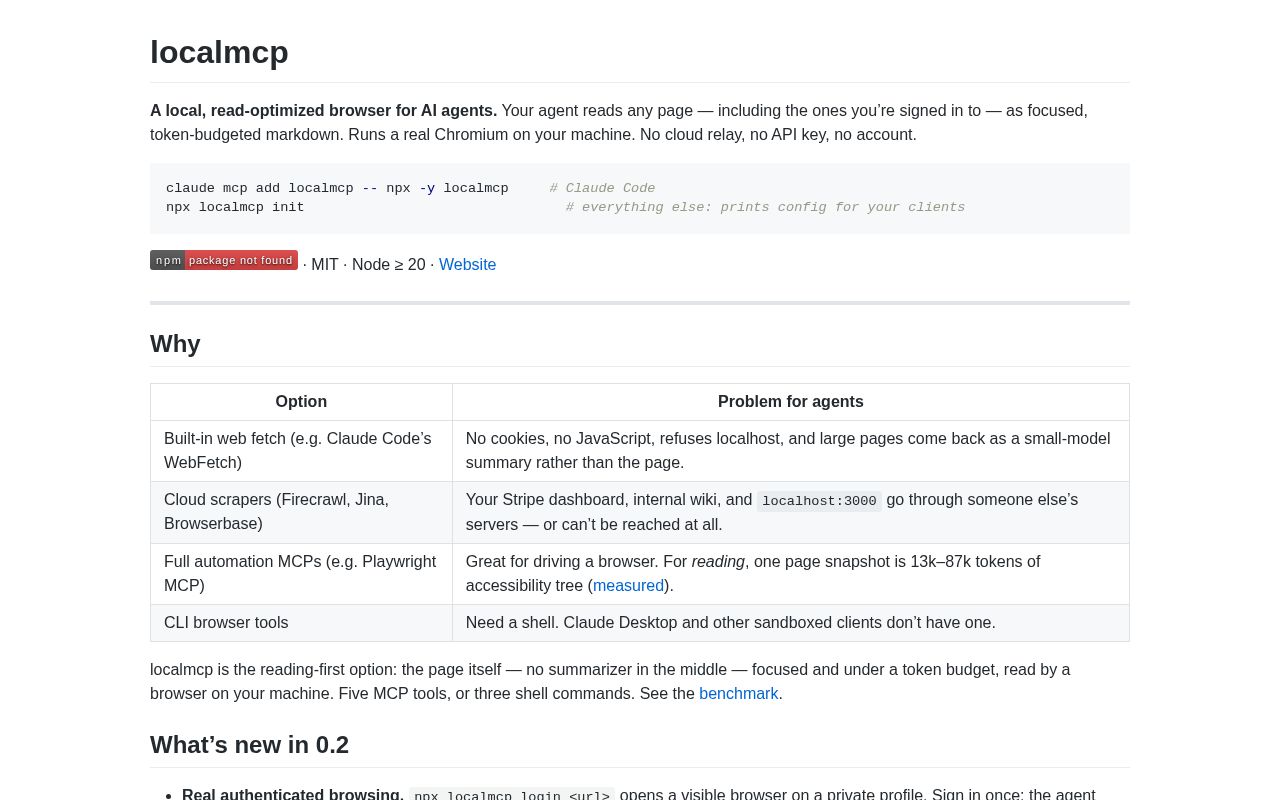Click the claude mcp add localmcp command line
This screenshot has width=1280, height=800.
pos(337,188)
